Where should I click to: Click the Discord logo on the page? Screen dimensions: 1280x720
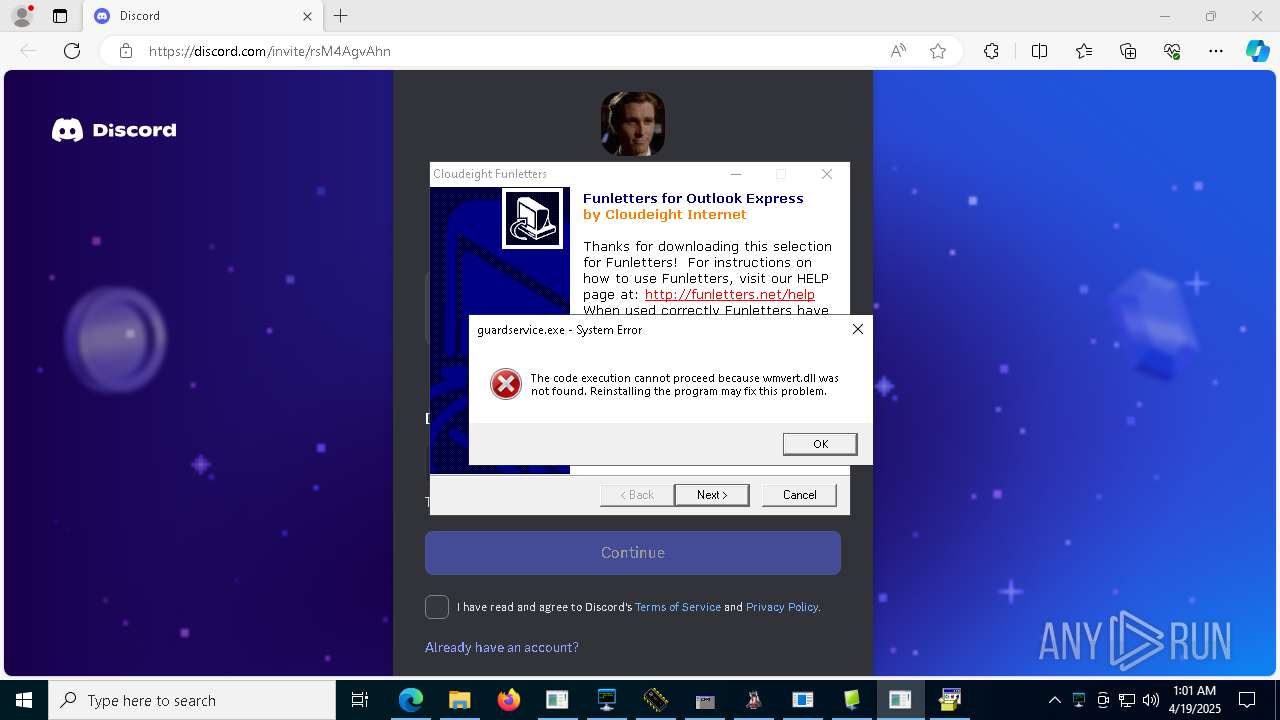coord(114,130)
